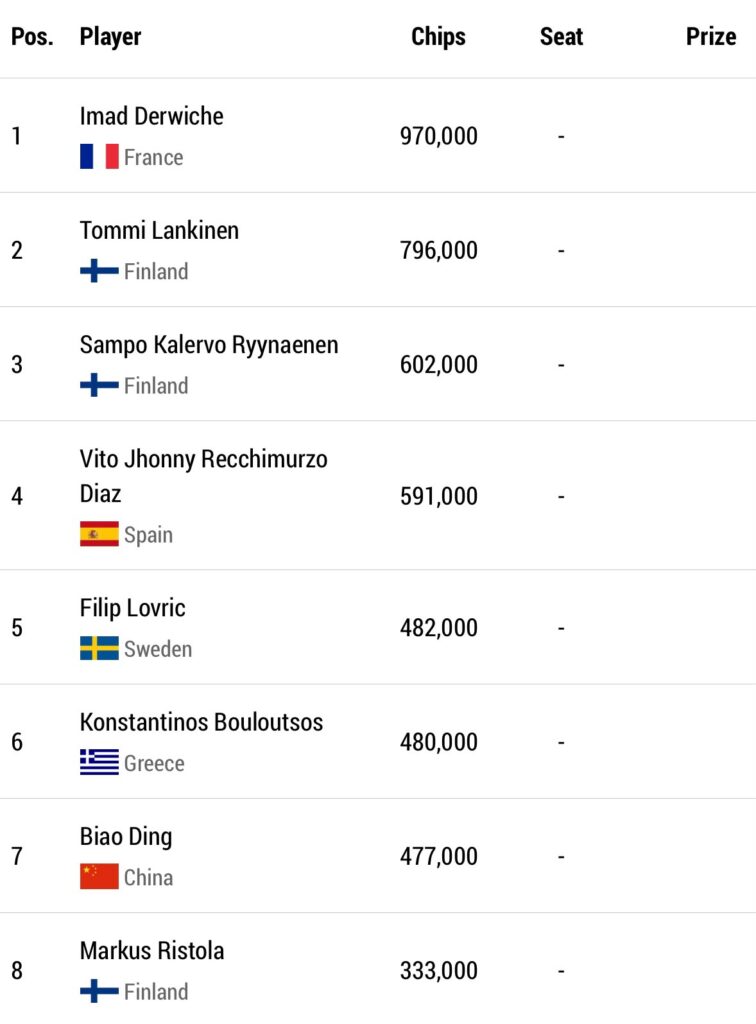Click Tommi Lankinen's Finland flag

click(x=99, y=271)
